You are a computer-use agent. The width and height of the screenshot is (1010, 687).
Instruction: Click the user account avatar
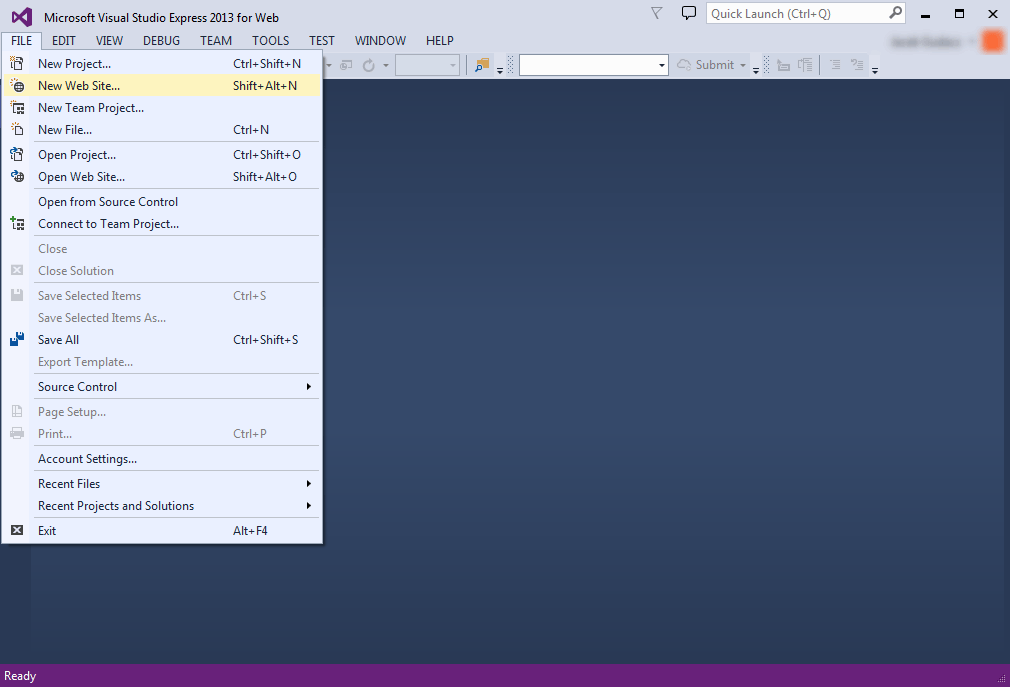(993, 42)
